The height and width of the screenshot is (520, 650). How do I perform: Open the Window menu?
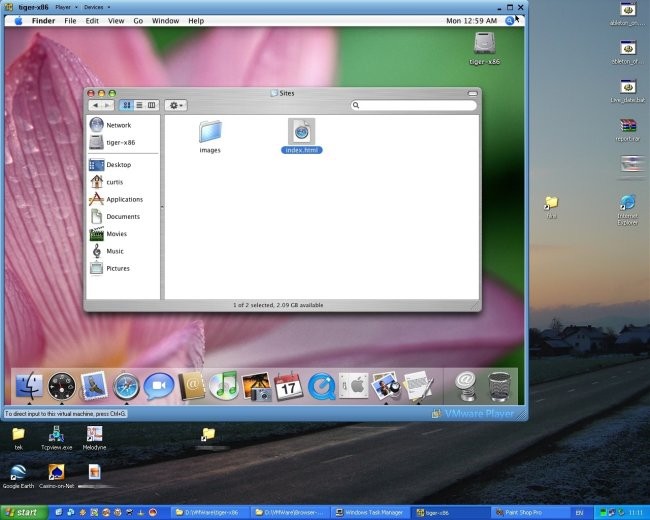165,21
